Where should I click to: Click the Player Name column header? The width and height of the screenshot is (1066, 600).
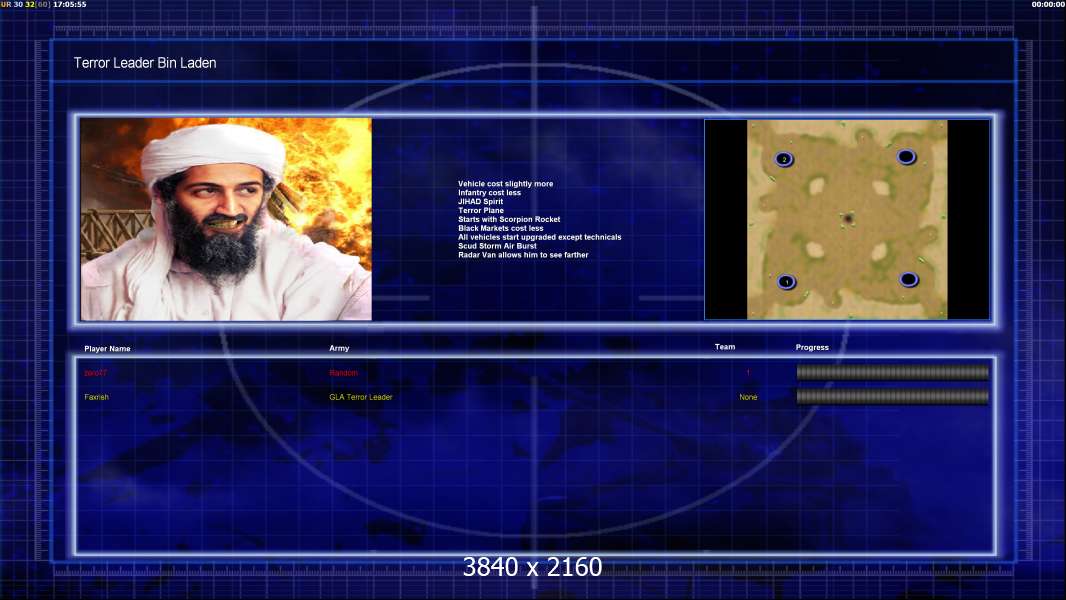click(107, 349)
